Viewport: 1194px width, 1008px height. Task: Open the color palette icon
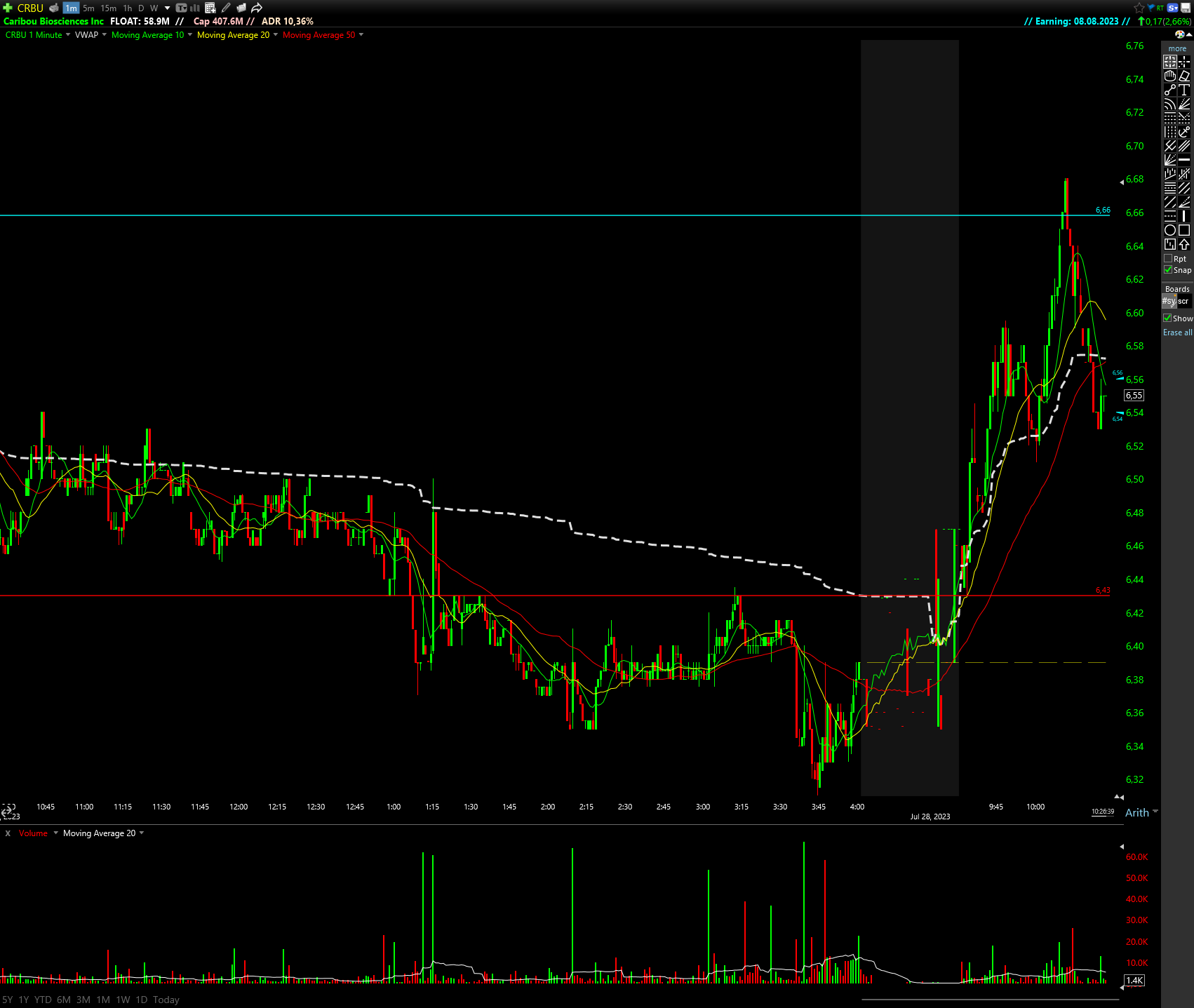[1181, 34]
